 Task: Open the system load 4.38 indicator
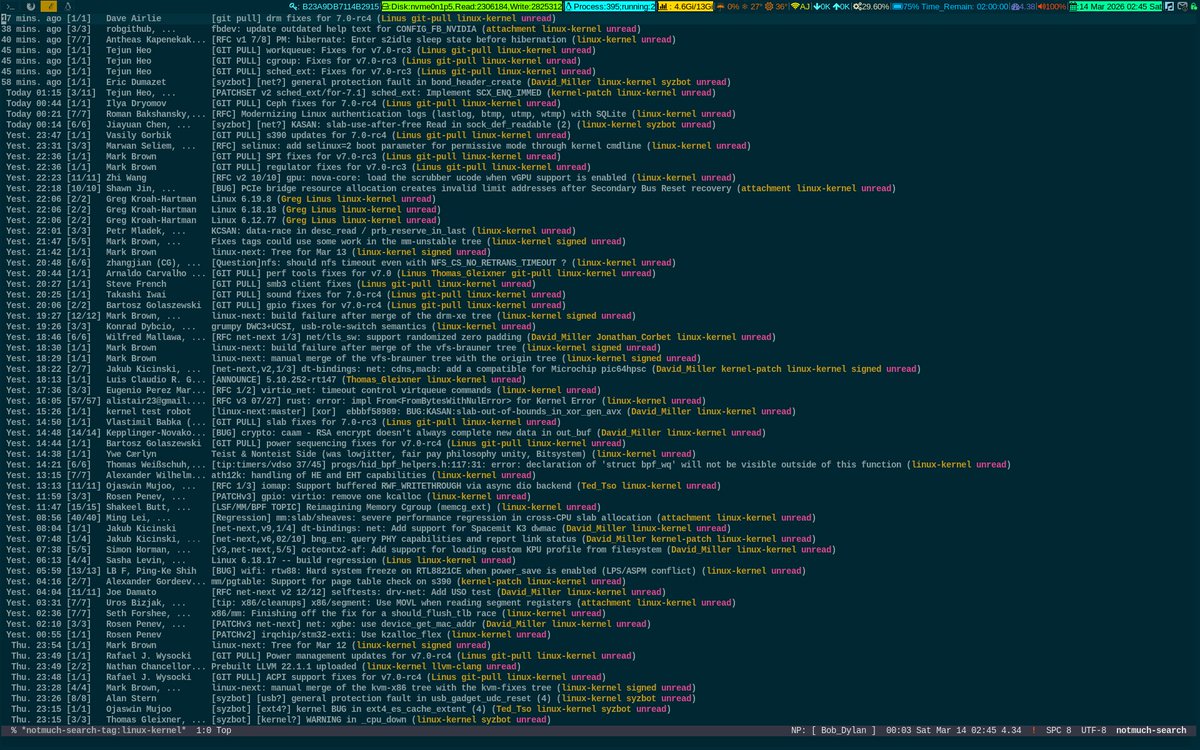(x=1023, y=7)
